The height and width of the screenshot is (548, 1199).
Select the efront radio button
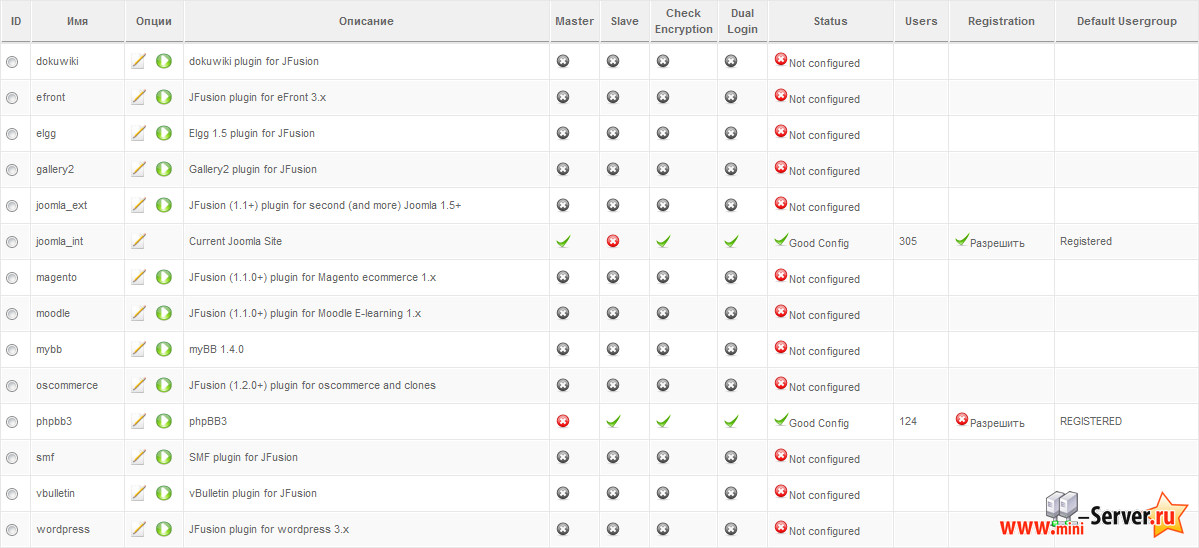coord(12,98)
